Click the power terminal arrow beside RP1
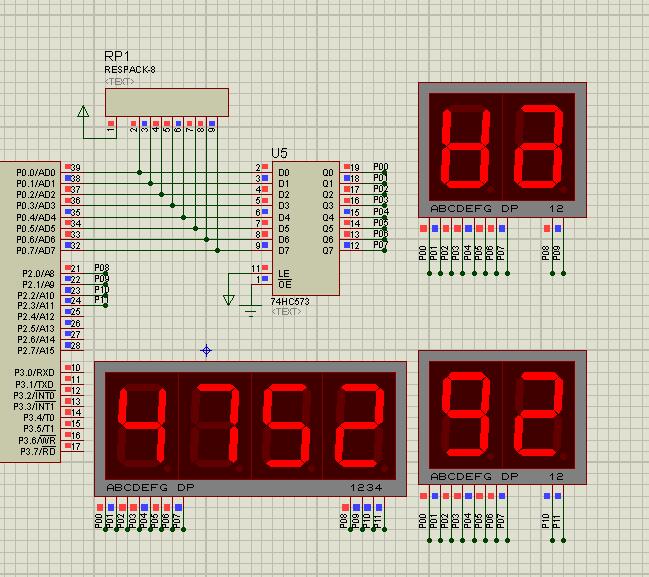Screen dimensions: 649x577 pos(83,111)
